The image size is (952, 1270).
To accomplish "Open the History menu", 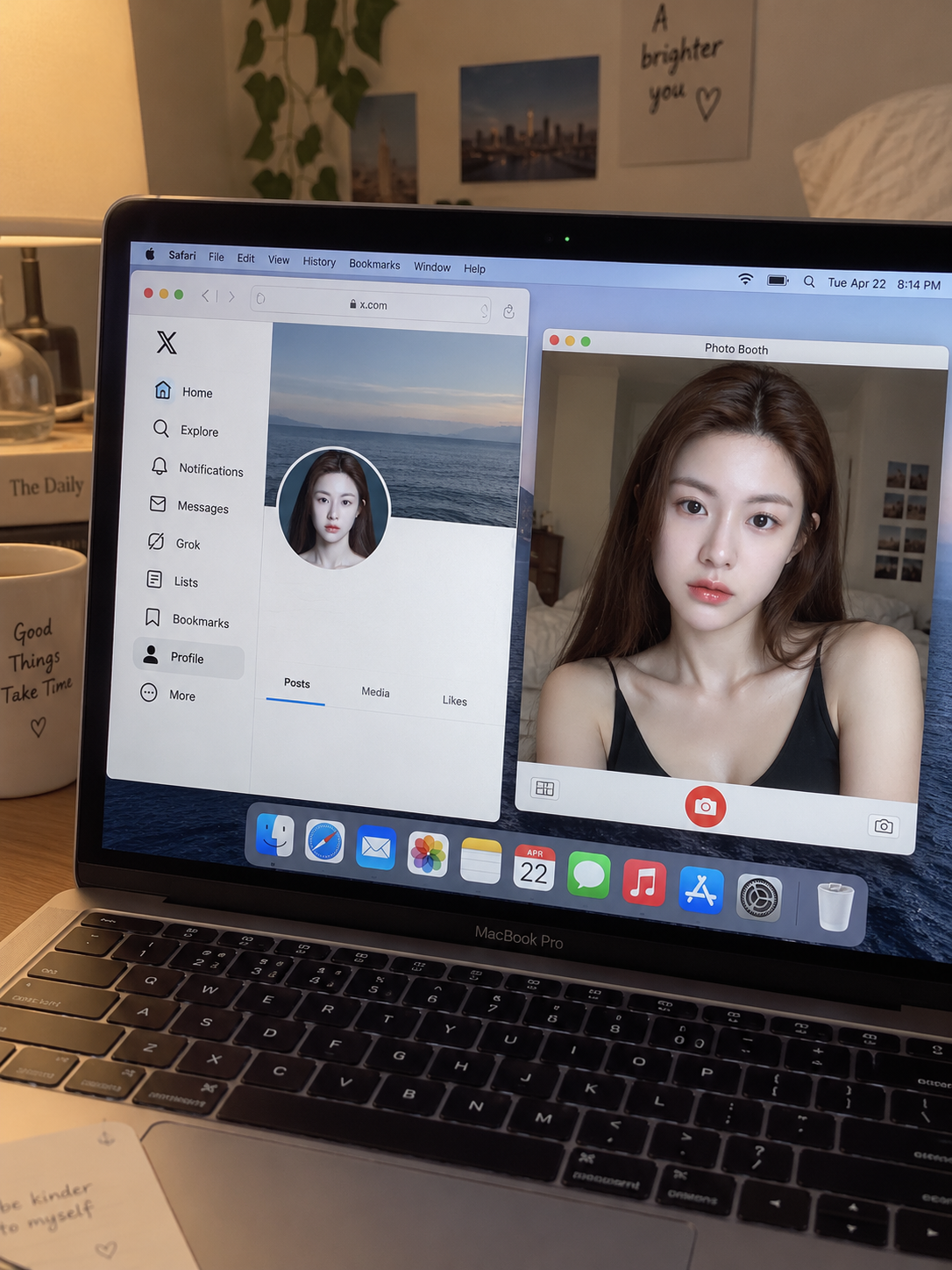I will coord(319,261).
